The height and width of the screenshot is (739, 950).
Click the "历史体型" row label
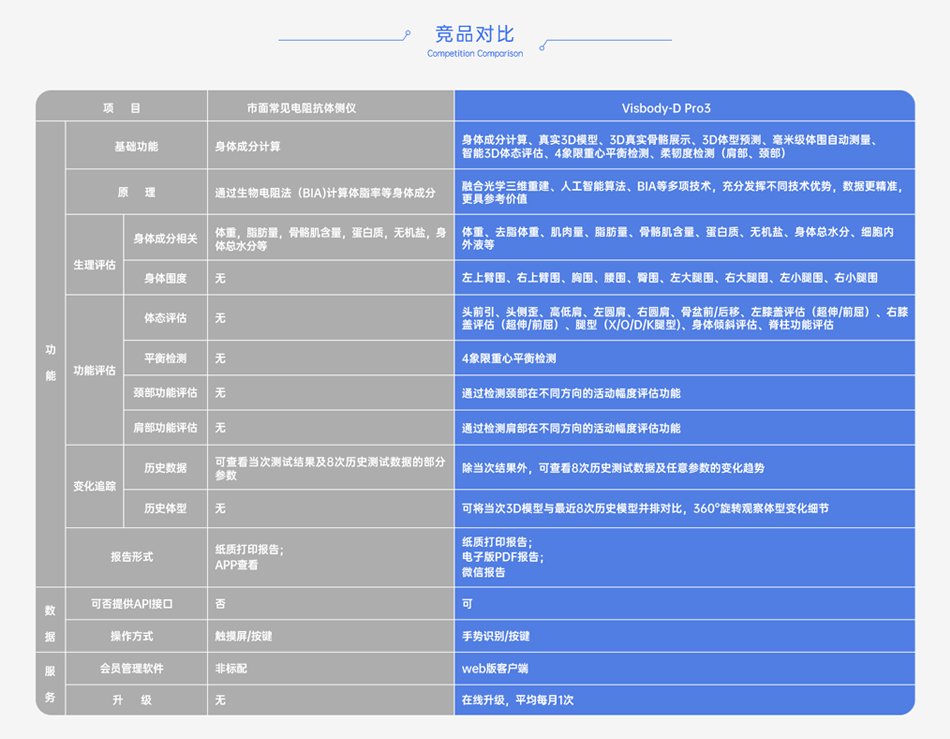pyautogui.click(x=165, y=508)
